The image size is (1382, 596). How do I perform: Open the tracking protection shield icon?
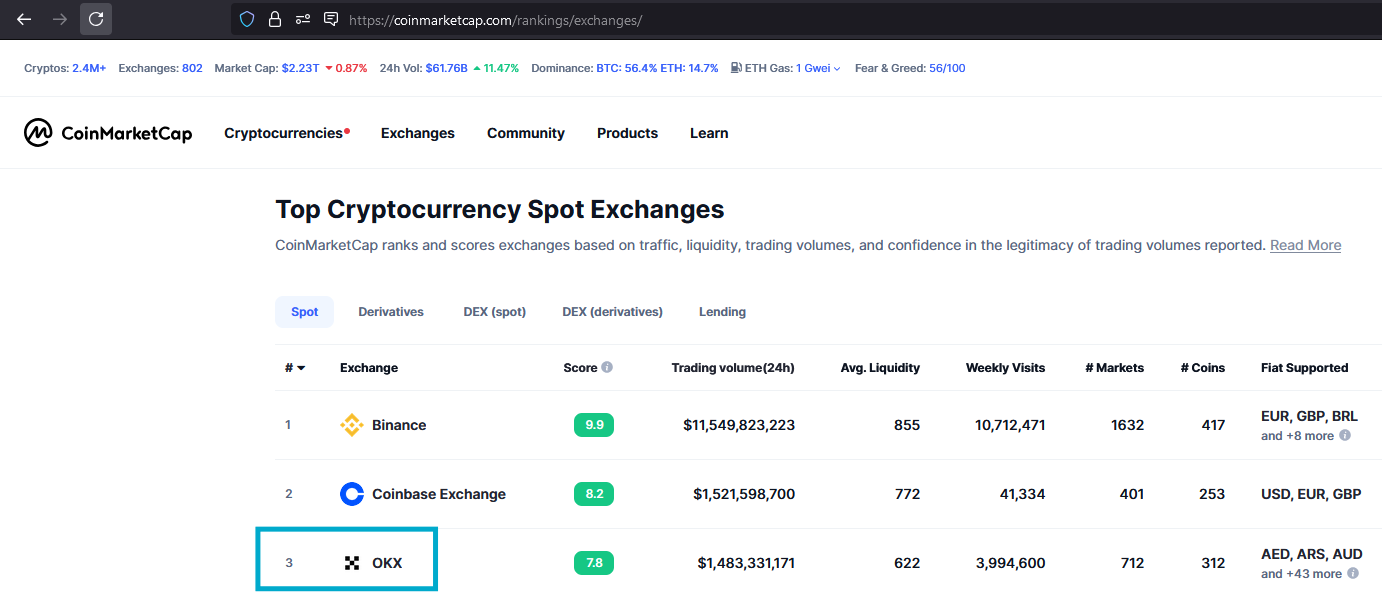point(247,19)
